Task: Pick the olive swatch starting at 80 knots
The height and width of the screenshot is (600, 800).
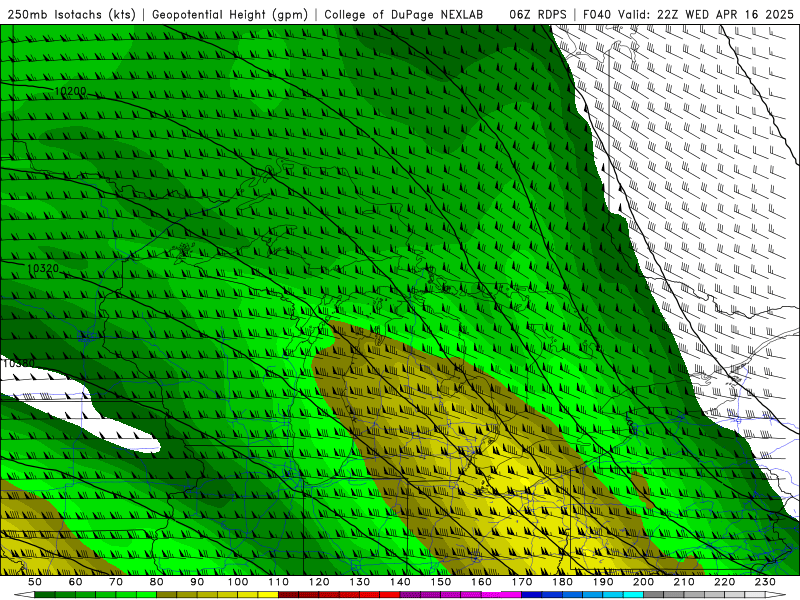Action: click(x=166, y=595)
